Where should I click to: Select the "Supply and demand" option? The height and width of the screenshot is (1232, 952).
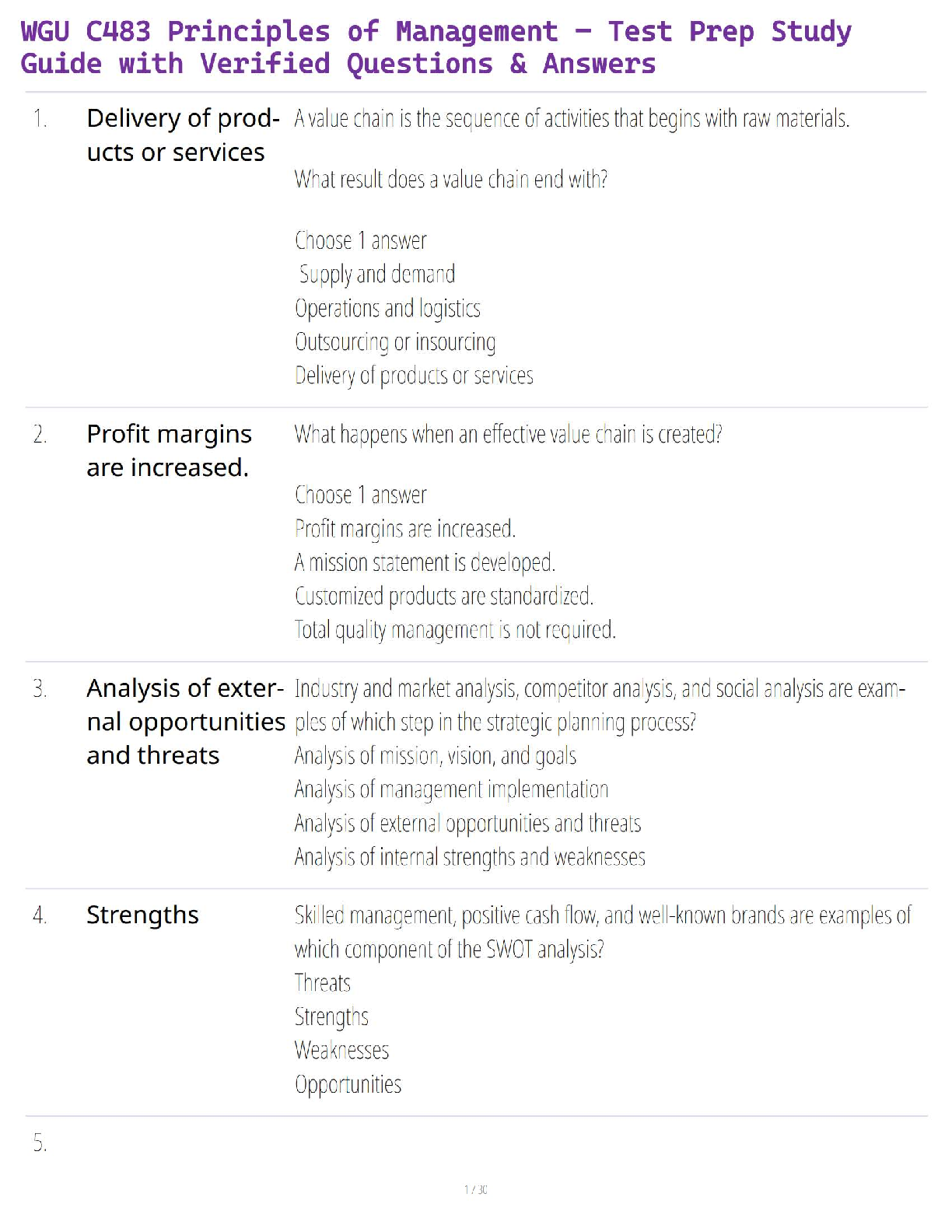click(377, 275)
